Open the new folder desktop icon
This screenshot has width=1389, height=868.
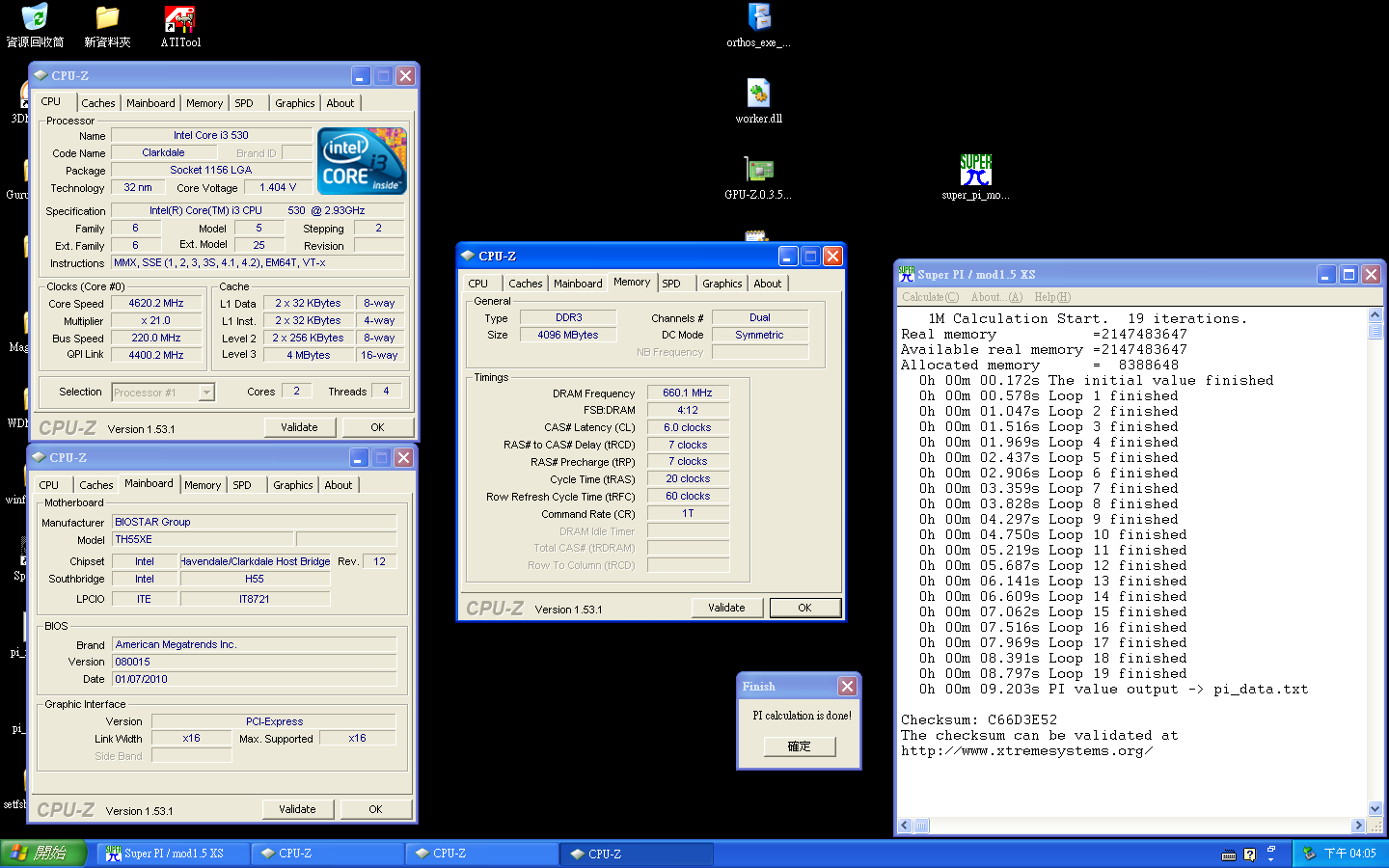[x=107, y=26]
